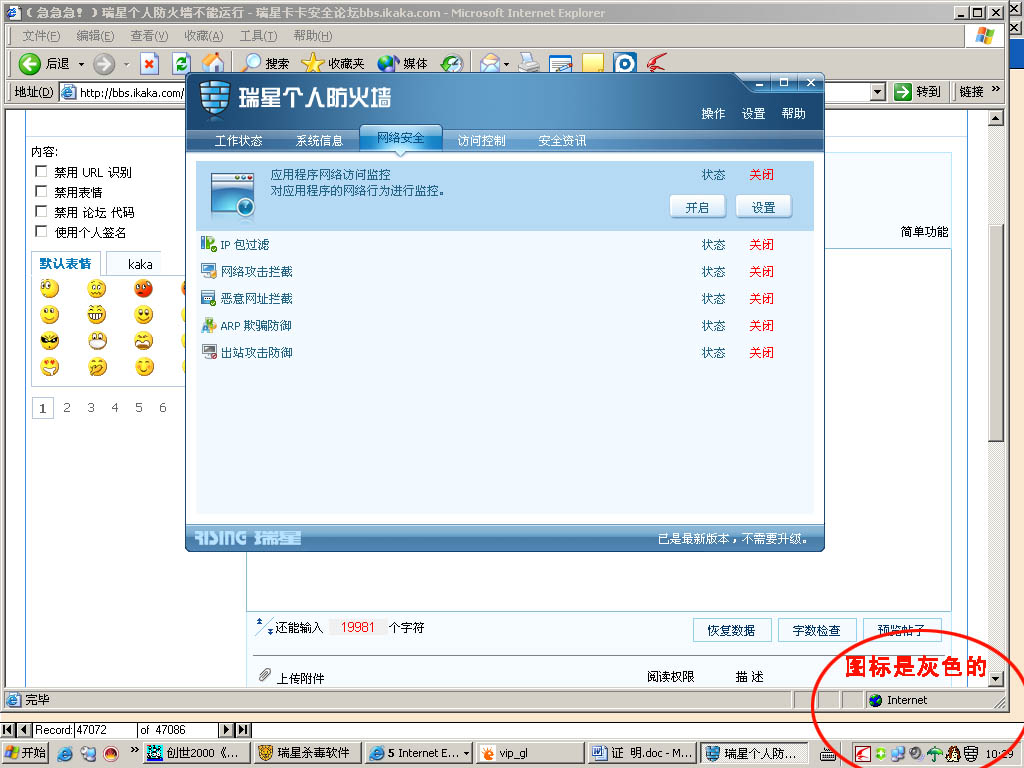
Task: Open the firewall 操作 menu
Action: (x=713, y=114)
